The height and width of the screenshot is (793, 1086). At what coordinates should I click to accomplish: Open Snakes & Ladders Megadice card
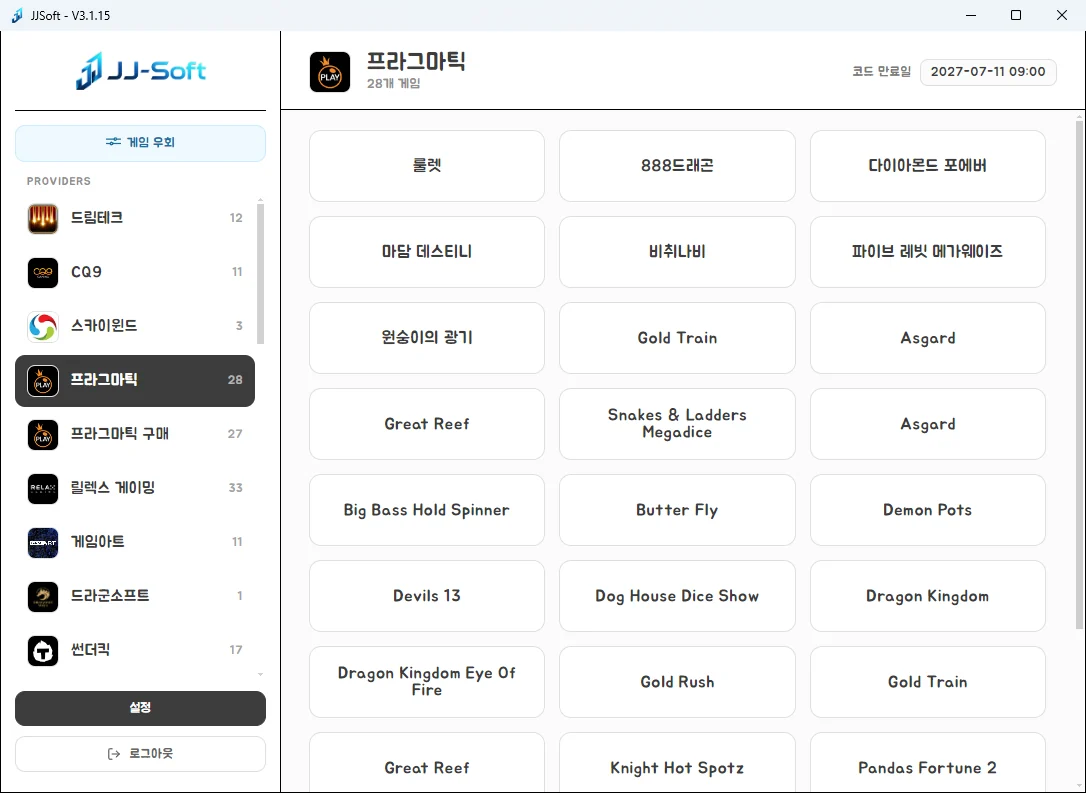[x=677, y=424]
